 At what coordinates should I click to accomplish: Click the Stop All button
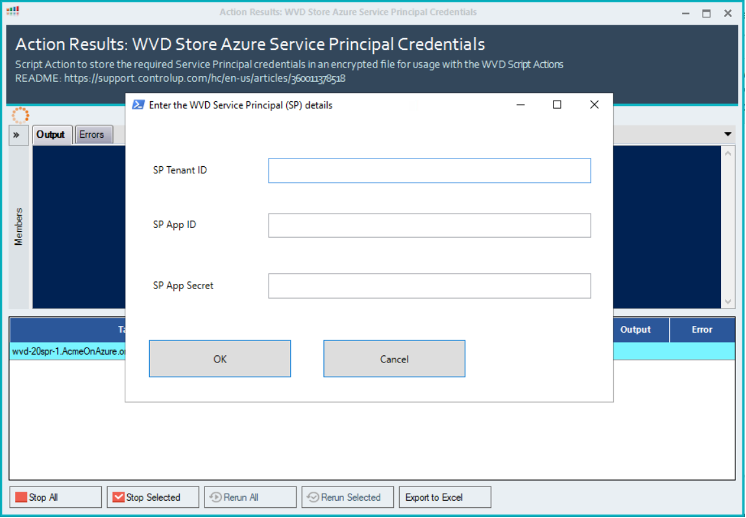click(55, 497)
